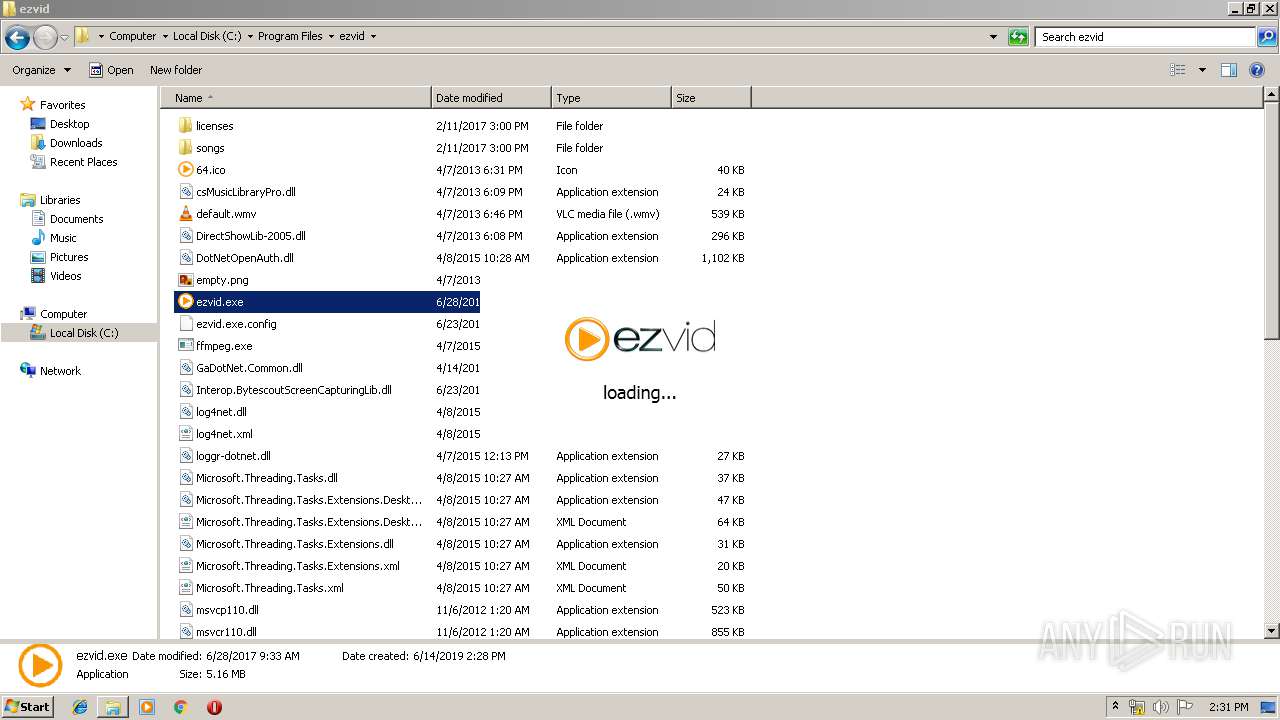Open the Organize dropdown menu
Screen dimensions: 1280x720
42,70
